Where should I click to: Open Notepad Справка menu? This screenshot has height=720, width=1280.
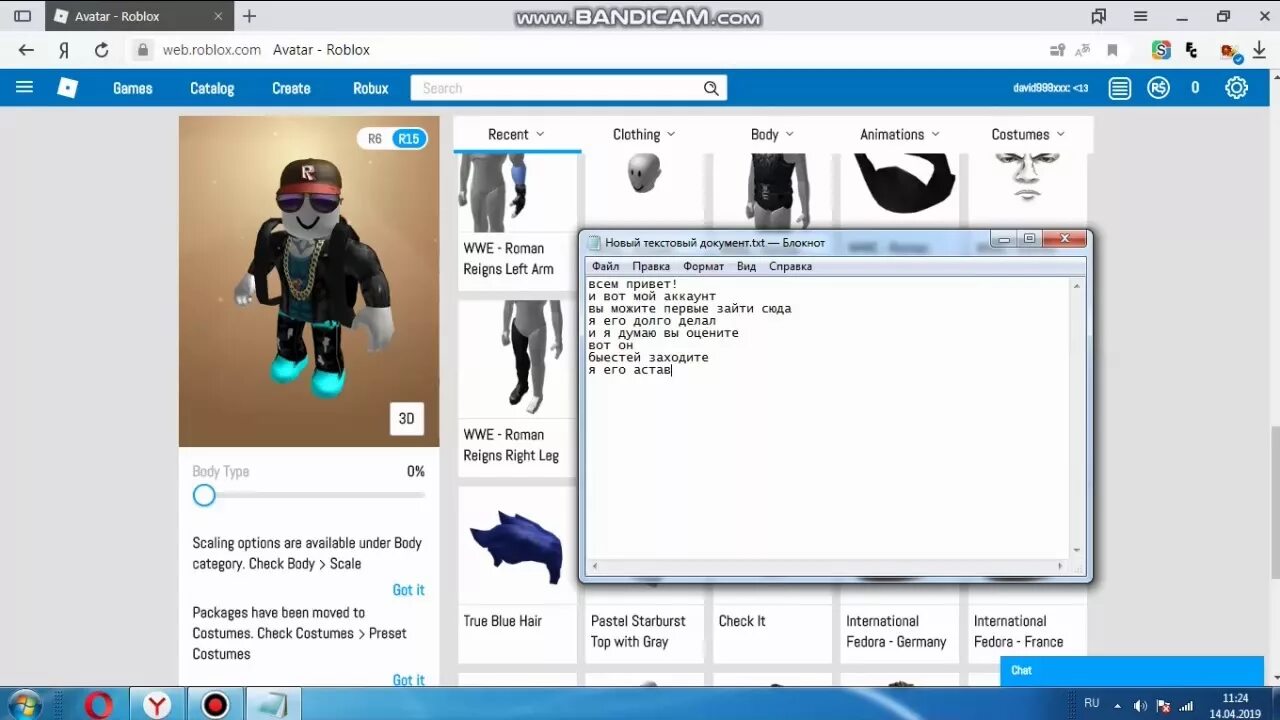[x=790, y=266]
